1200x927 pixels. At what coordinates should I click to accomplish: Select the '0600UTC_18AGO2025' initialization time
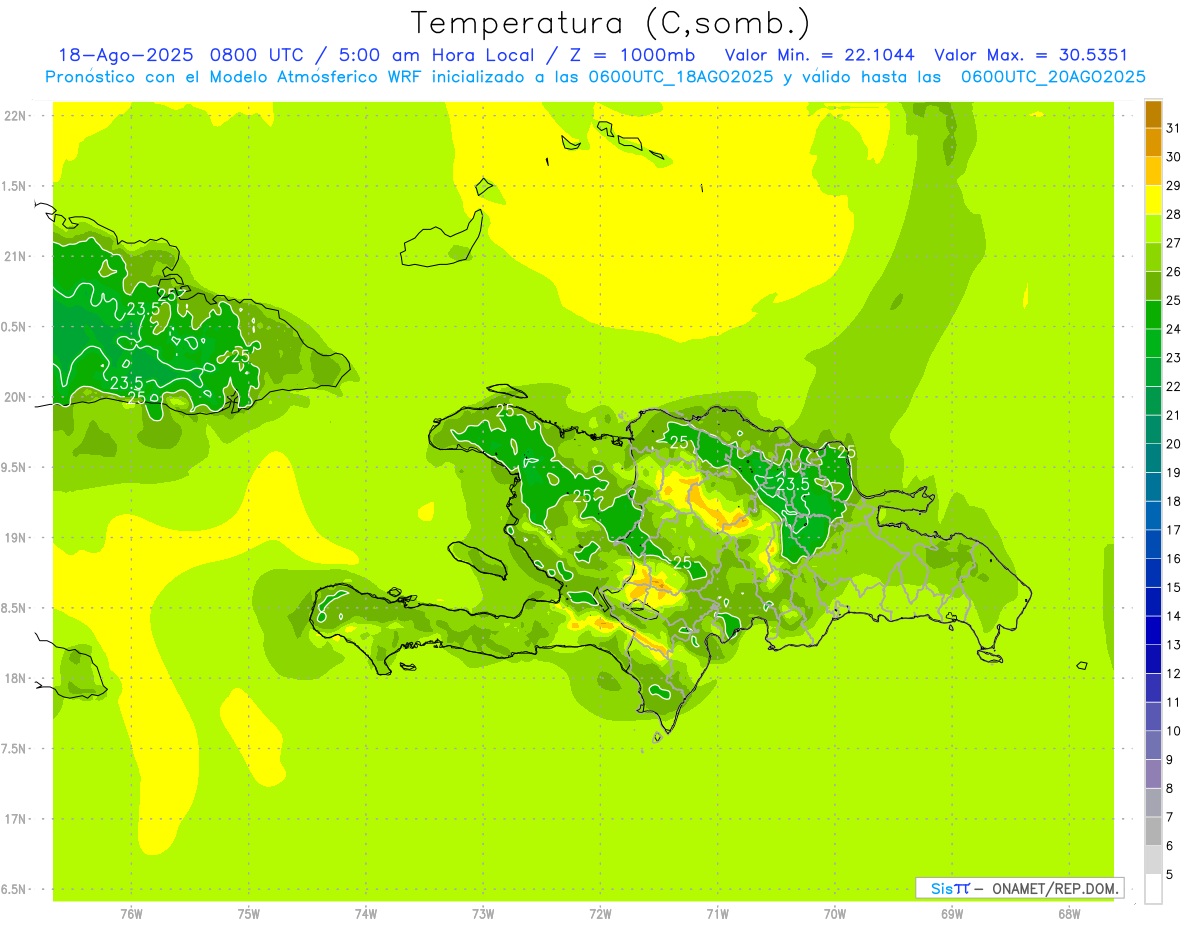coord(681,77)
